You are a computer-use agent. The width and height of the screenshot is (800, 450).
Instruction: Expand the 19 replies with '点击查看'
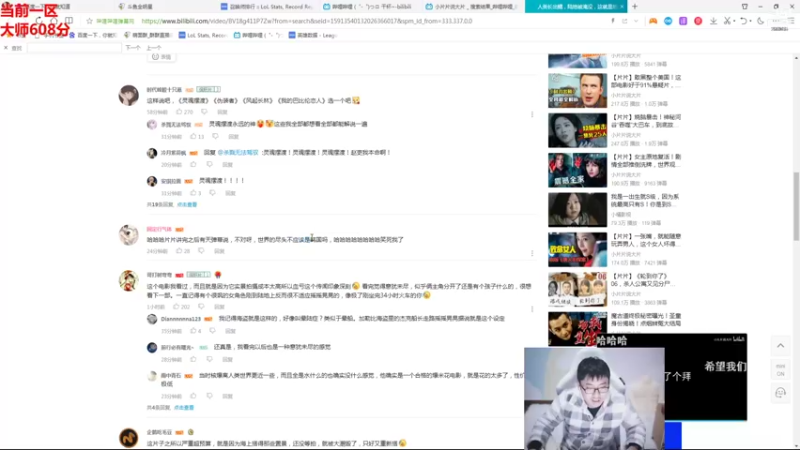187,205
